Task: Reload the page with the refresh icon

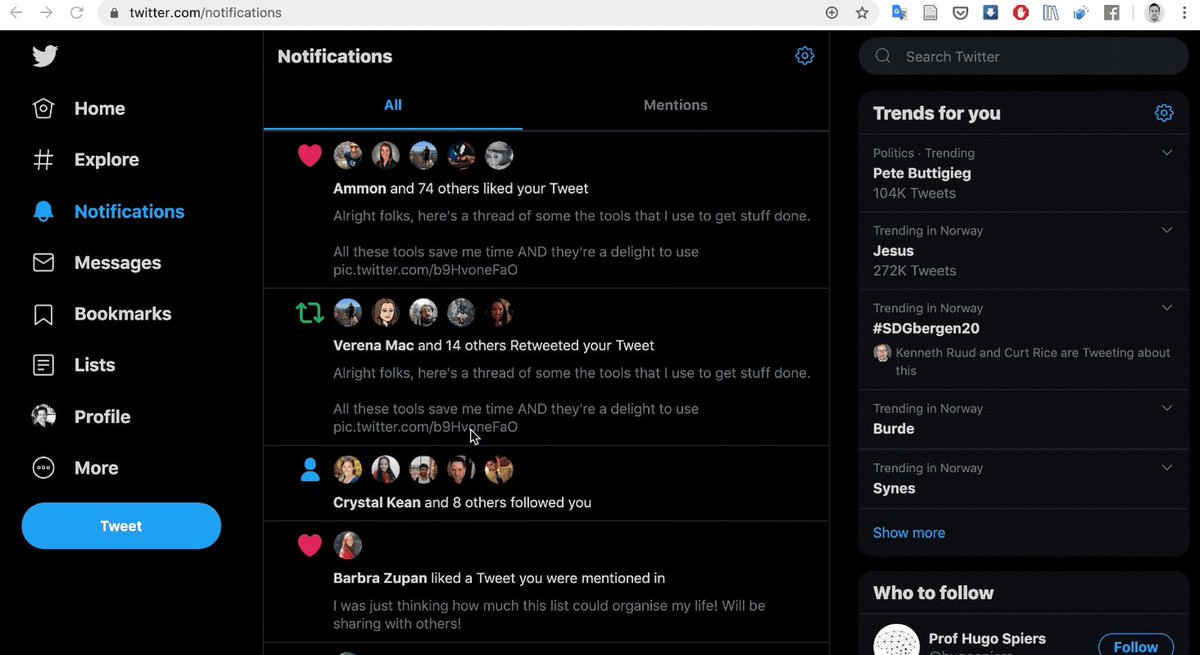Action: [x=77, y=13]
